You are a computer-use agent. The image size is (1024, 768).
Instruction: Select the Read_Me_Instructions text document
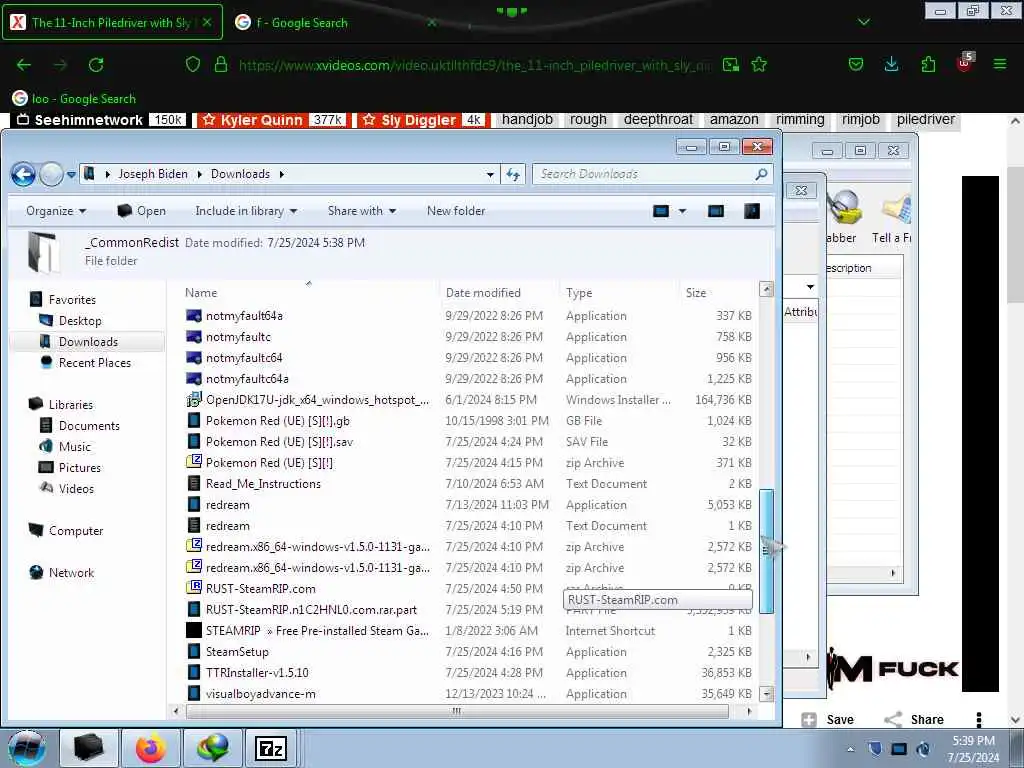[263, 484]
